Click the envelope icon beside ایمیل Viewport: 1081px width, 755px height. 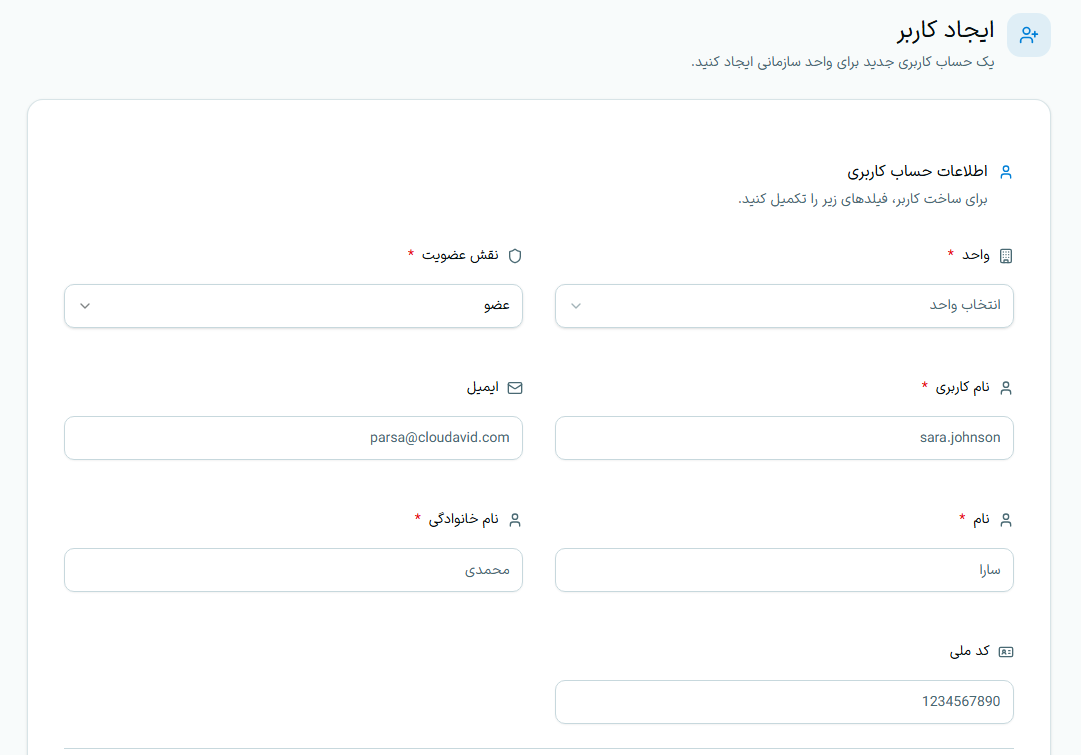[x=515, y=388]
